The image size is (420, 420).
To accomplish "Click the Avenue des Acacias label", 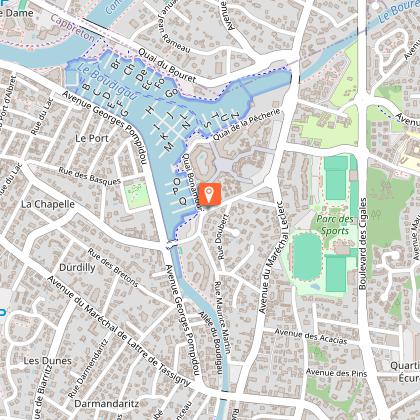I will pyautogui.click(x=311, y=336).
